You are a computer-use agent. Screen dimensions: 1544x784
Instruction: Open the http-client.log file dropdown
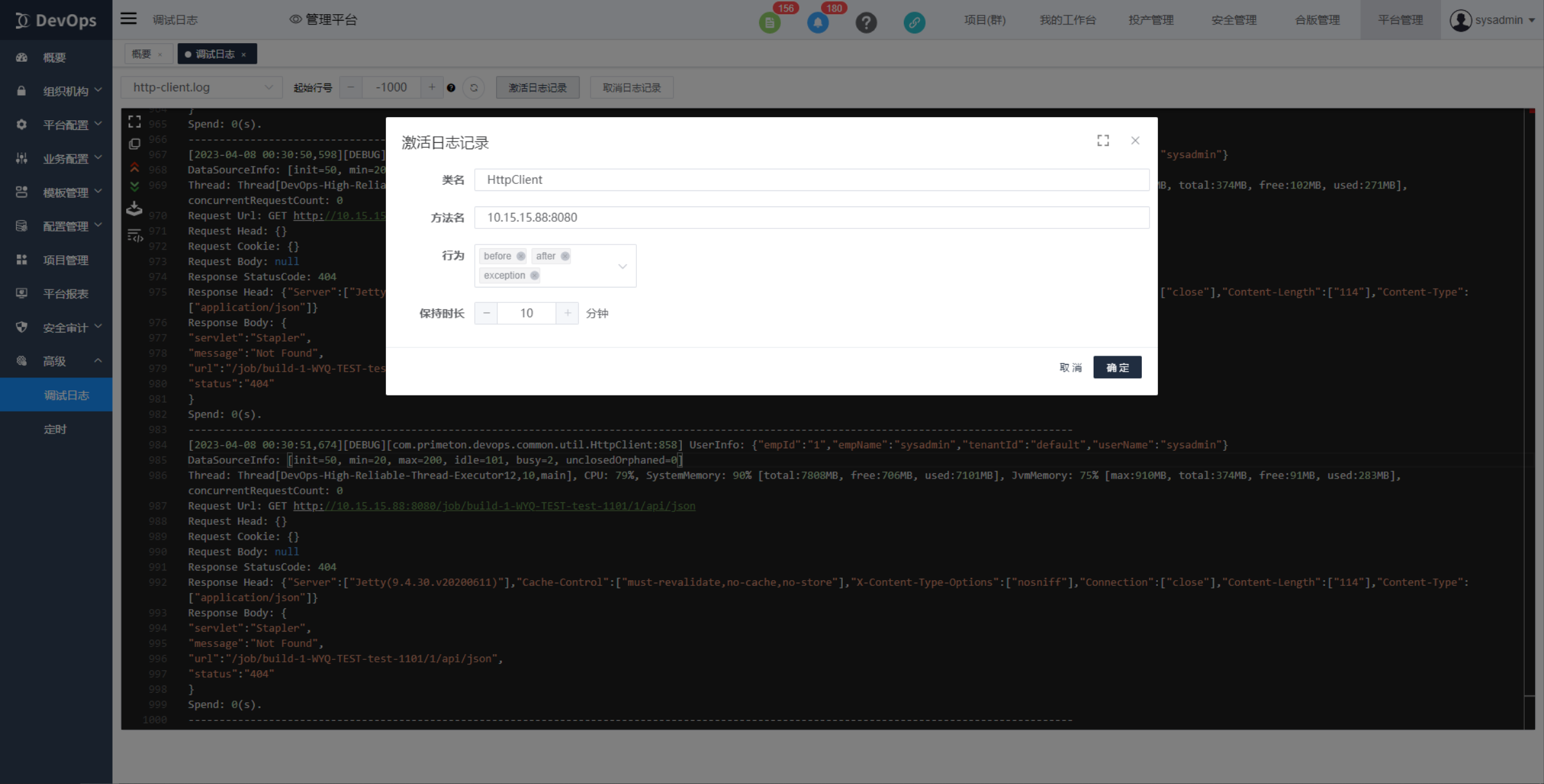[202, 87]
